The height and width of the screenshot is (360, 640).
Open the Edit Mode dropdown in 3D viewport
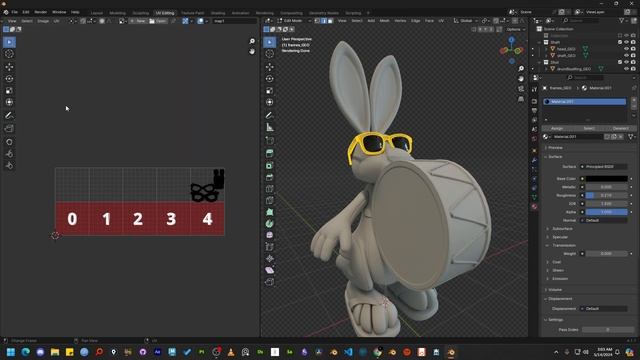click(x=295, y=20)
